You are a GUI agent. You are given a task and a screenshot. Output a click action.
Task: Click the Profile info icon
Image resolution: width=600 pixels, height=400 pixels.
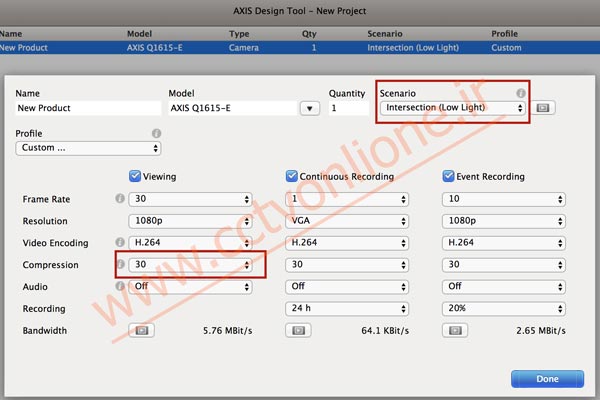point(156,133)
